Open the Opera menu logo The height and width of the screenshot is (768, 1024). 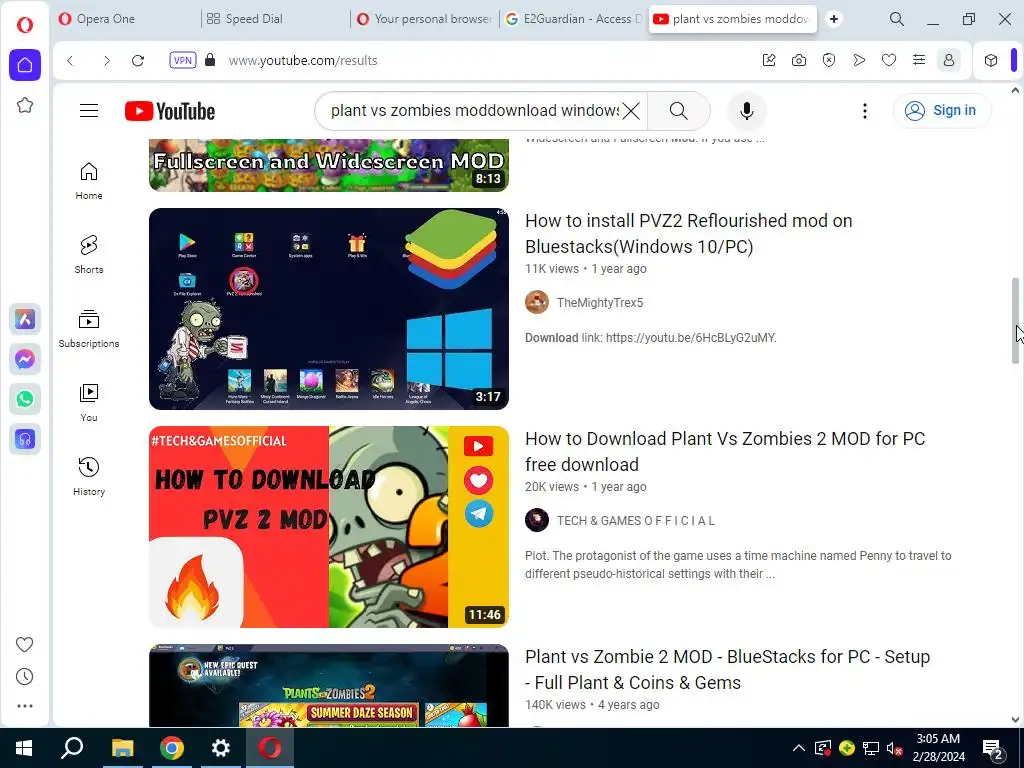[x=25, y=25]
